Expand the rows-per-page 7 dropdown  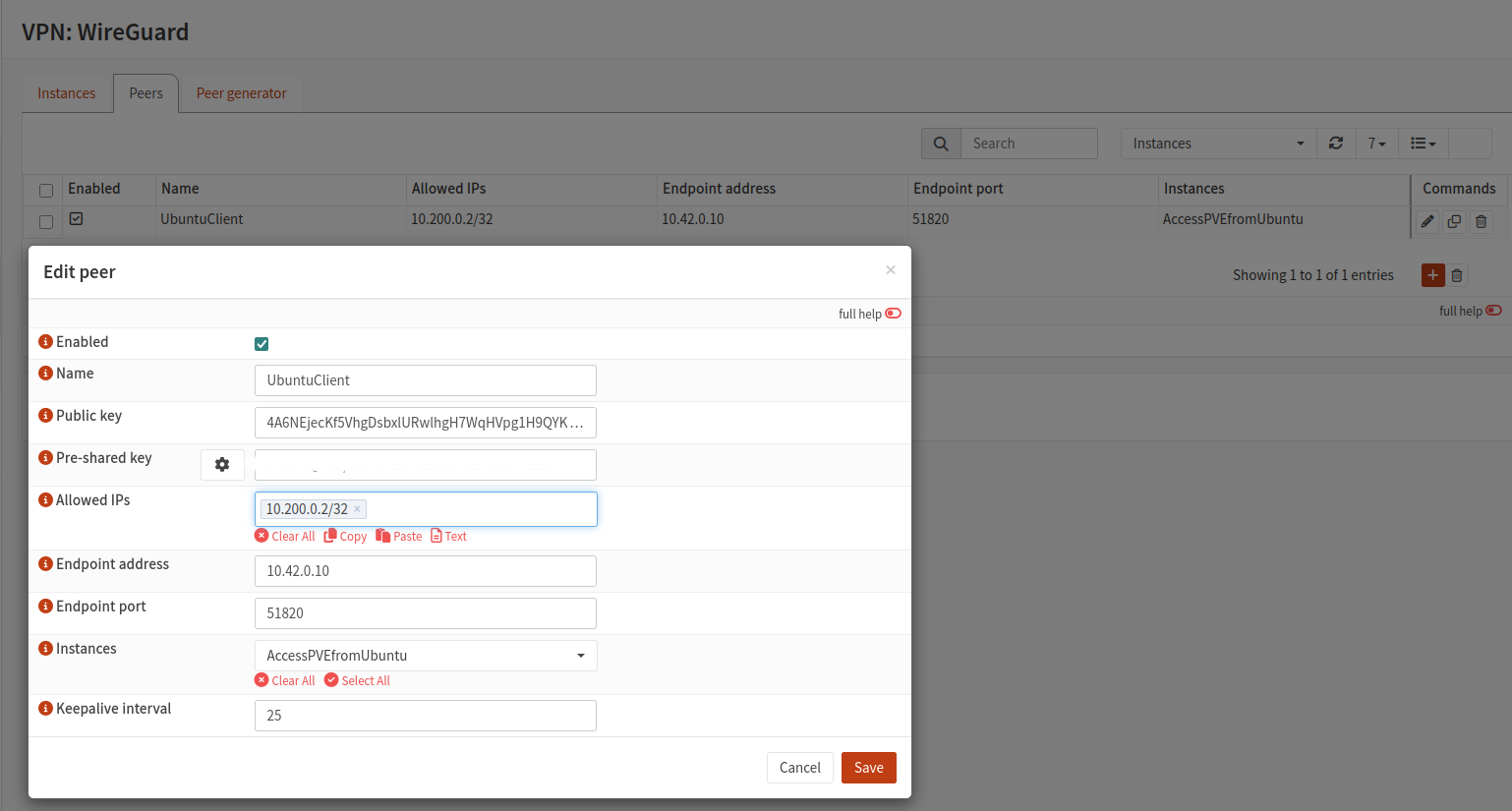click(x=1376, y=144)
